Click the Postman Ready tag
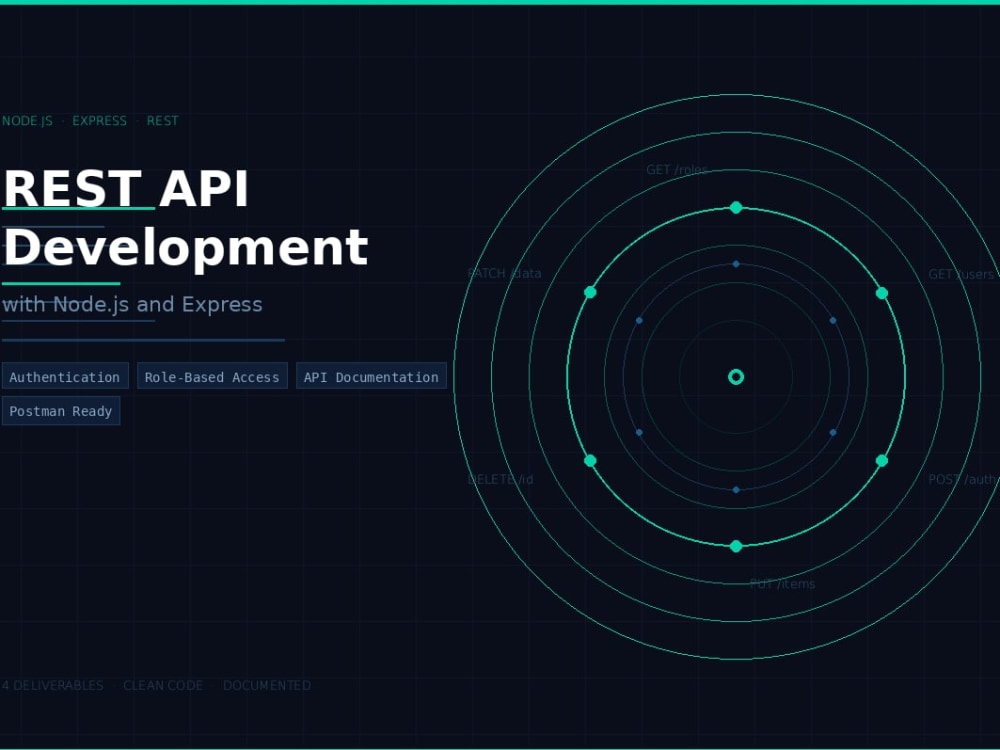This screenshot has height=750, width=1000. (61, 411)
